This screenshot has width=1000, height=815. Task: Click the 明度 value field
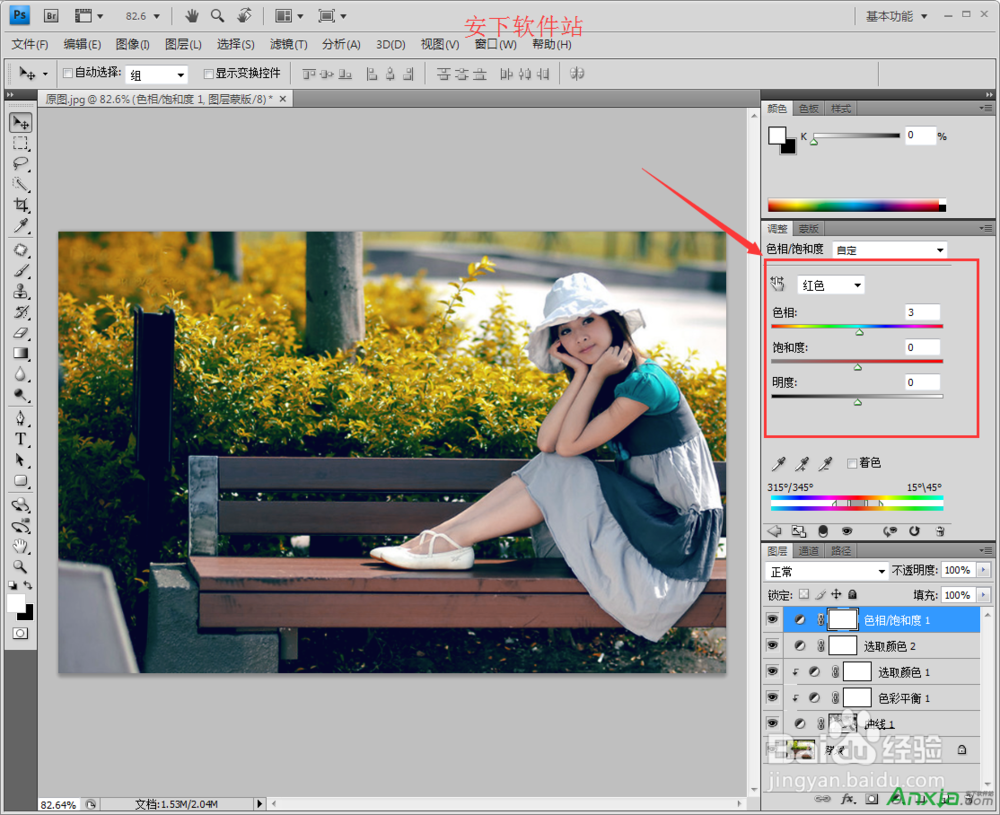coord(922,383)
